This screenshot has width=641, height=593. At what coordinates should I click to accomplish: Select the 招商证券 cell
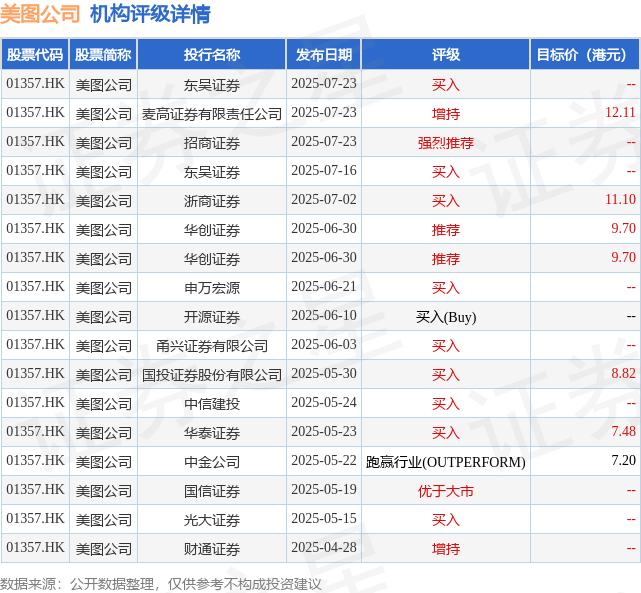pyautogui.click(x=212, y=142)
